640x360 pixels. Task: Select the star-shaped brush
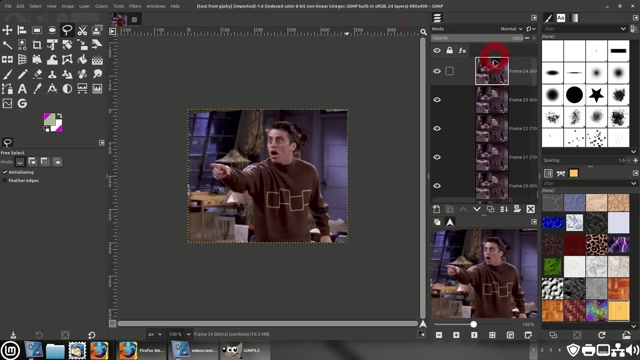(x=596, y=95)
